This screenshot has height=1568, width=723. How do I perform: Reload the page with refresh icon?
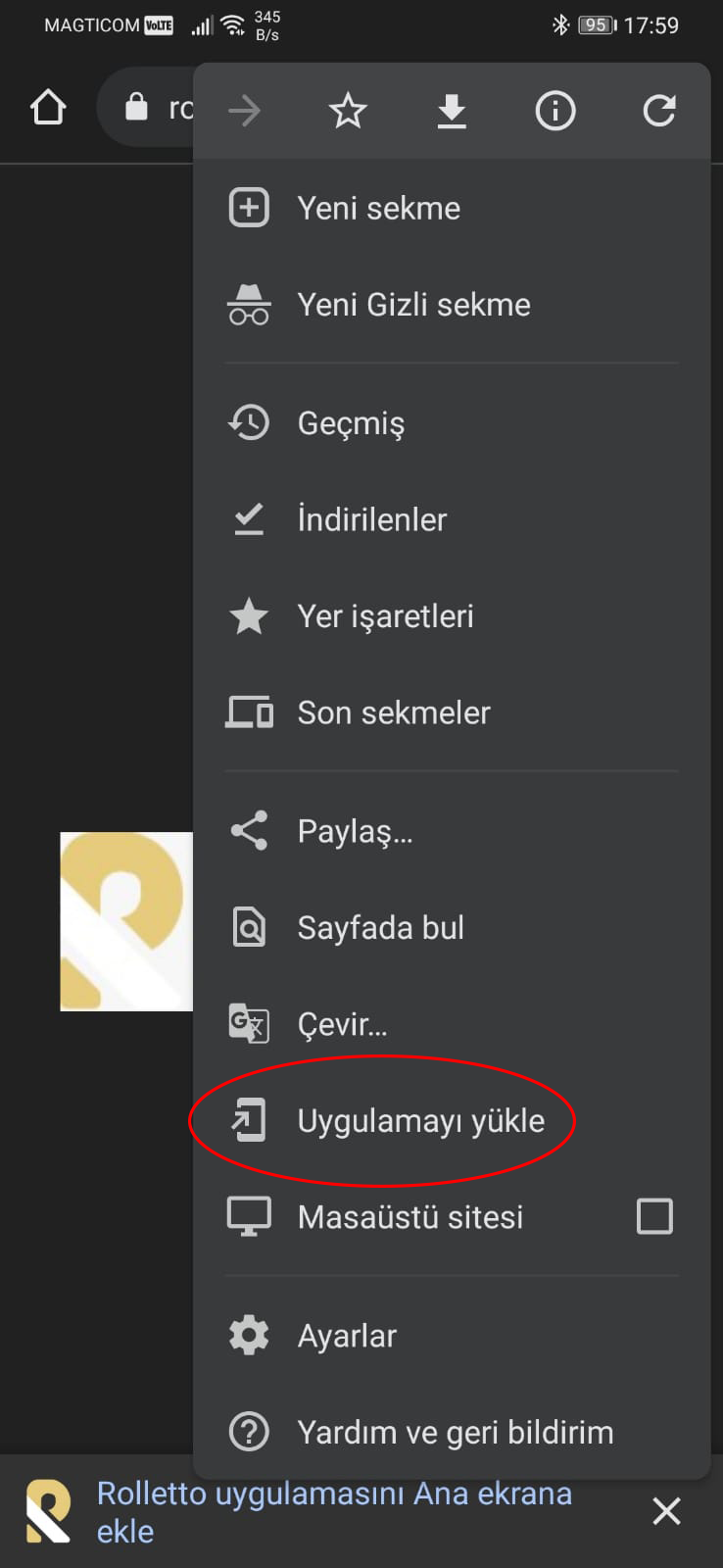pyautogui.click(x=659, y=111)
